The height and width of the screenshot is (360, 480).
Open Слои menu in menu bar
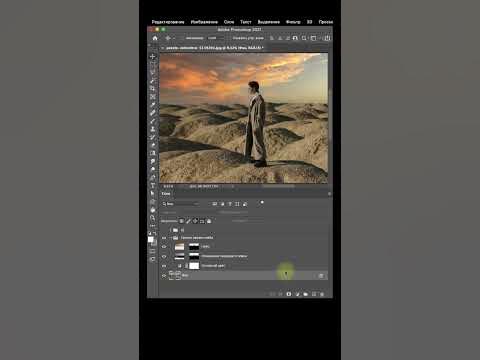(x=229, y=22)
